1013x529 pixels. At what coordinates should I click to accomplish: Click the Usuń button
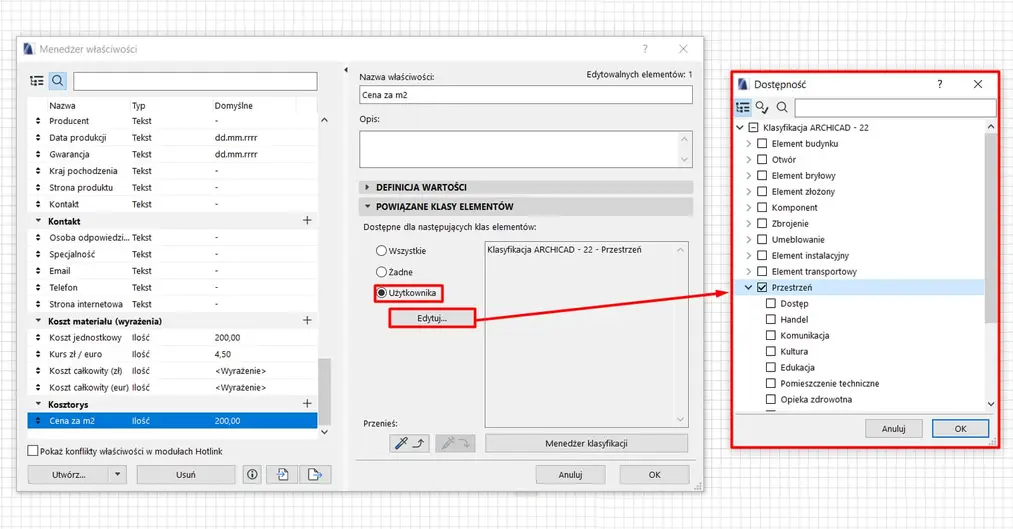(186, 475)
